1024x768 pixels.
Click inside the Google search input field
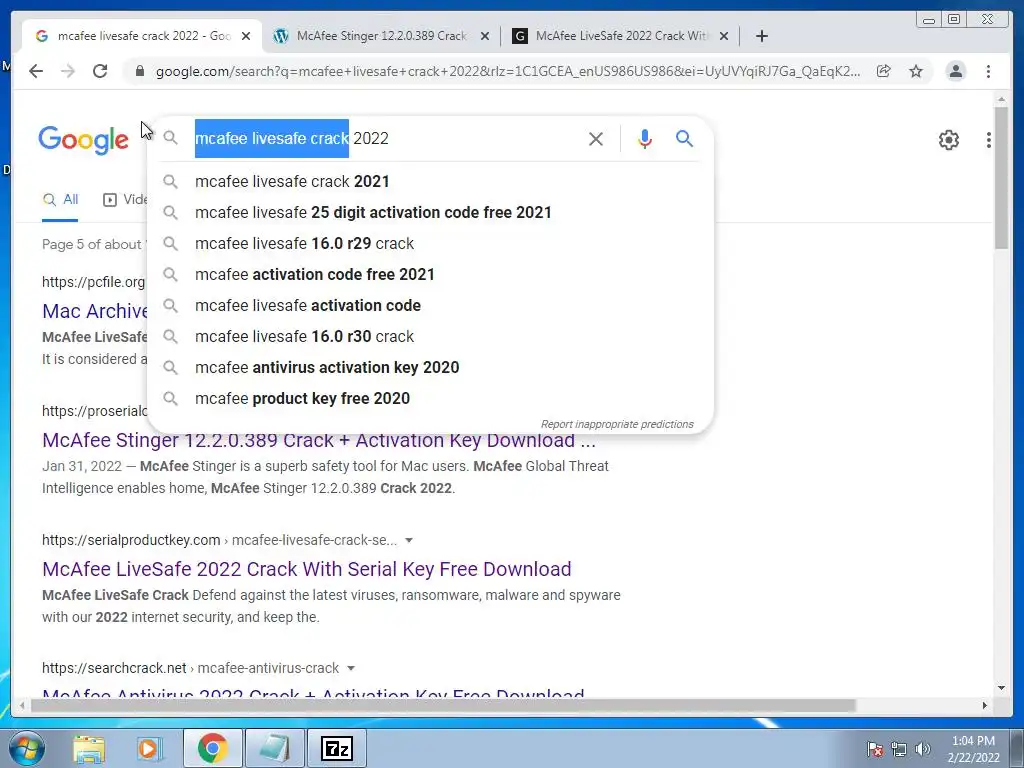pyautogui.click(x=385, y=138)
